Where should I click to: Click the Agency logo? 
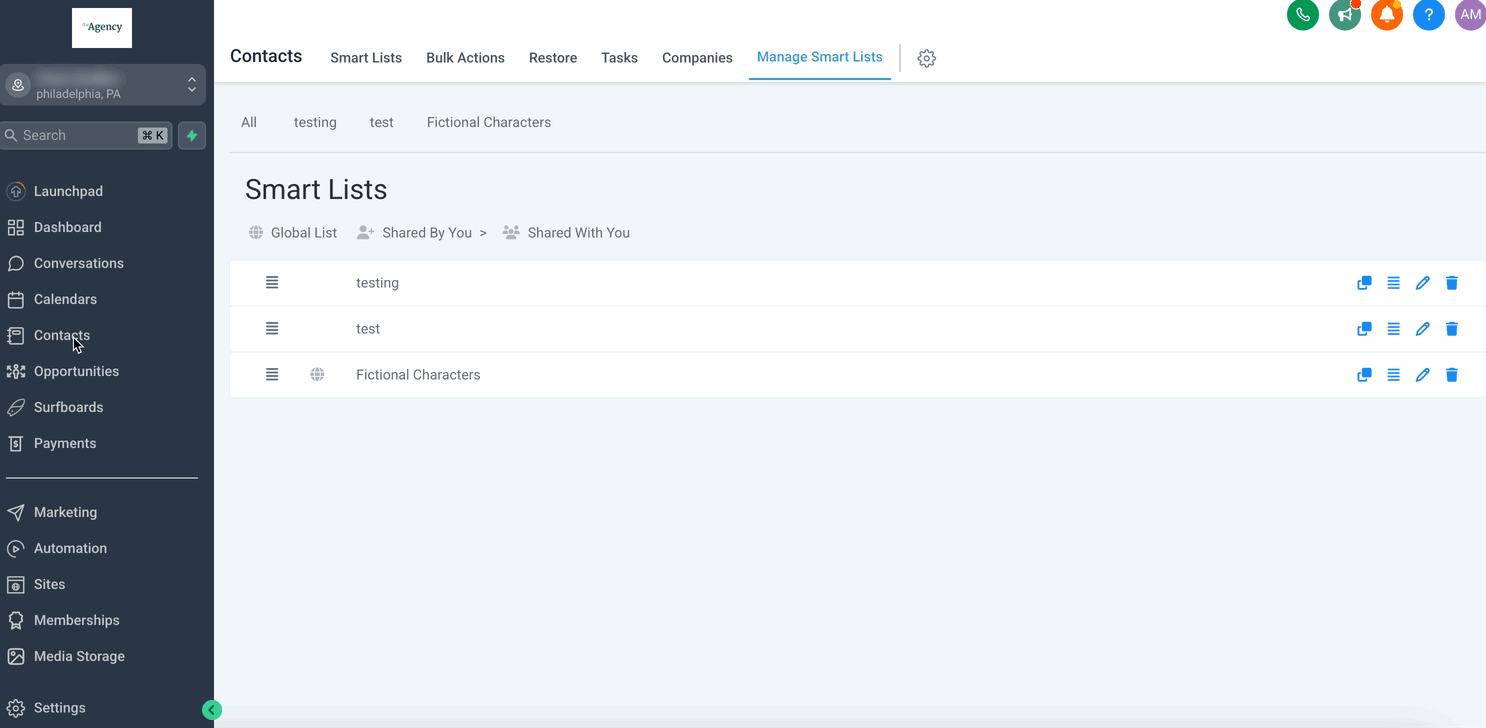click(x=102, y=28)
